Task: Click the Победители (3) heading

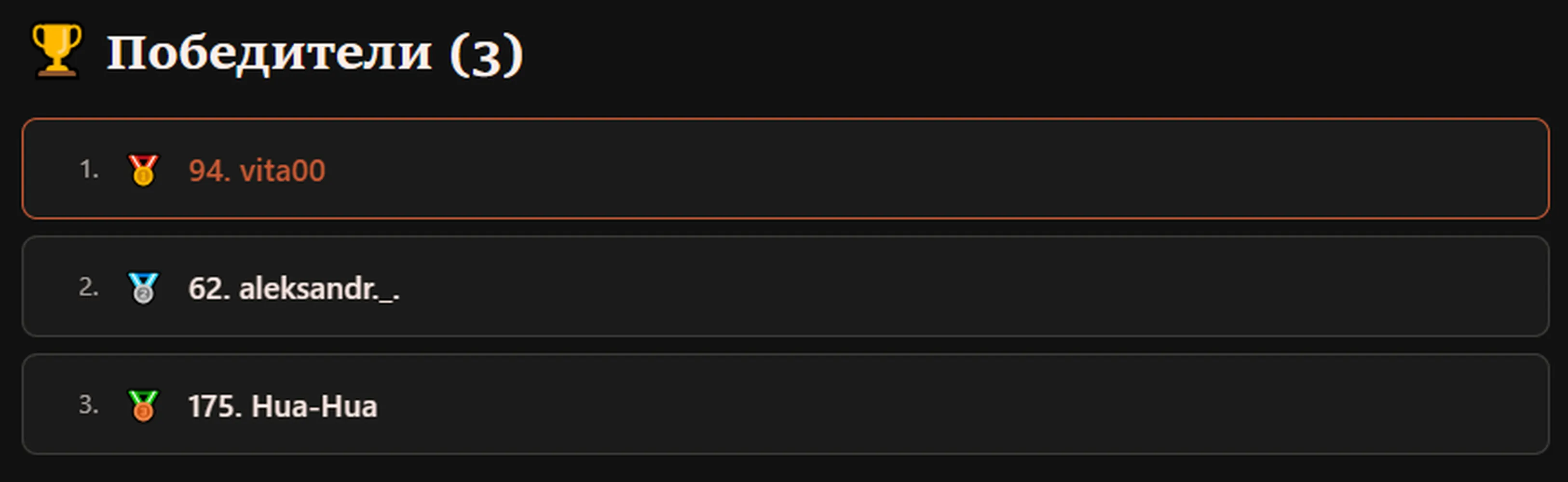Action: pyautogui.click(x=314, y=54)
